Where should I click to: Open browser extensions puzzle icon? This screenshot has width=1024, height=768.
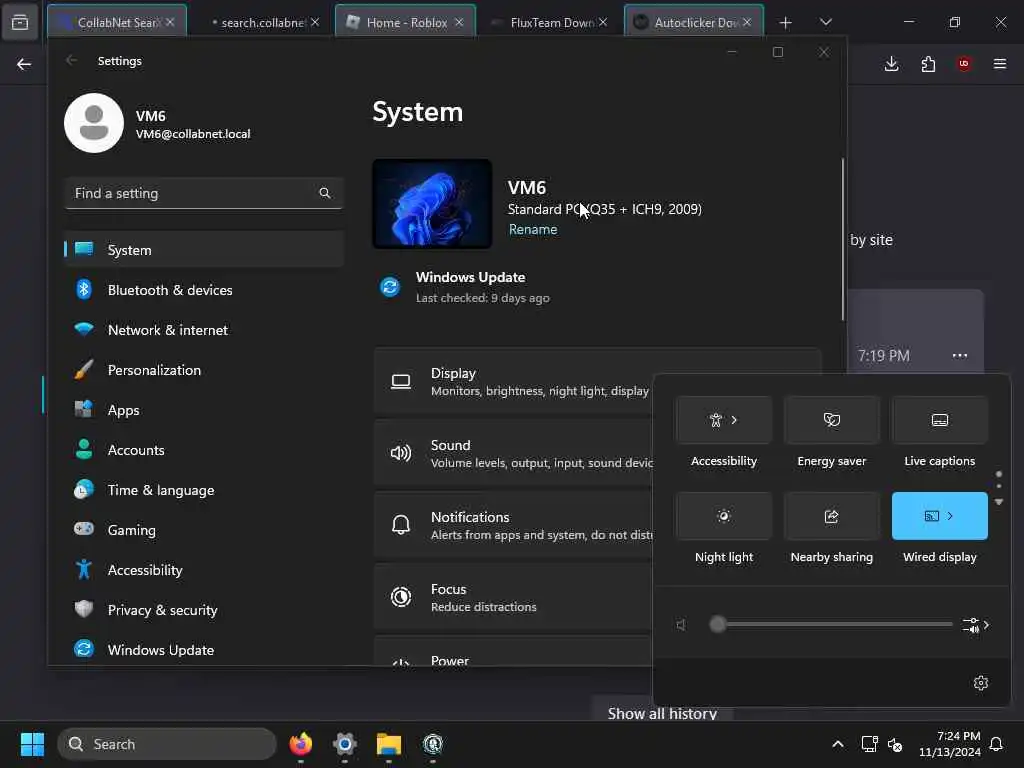coord(928,63)
